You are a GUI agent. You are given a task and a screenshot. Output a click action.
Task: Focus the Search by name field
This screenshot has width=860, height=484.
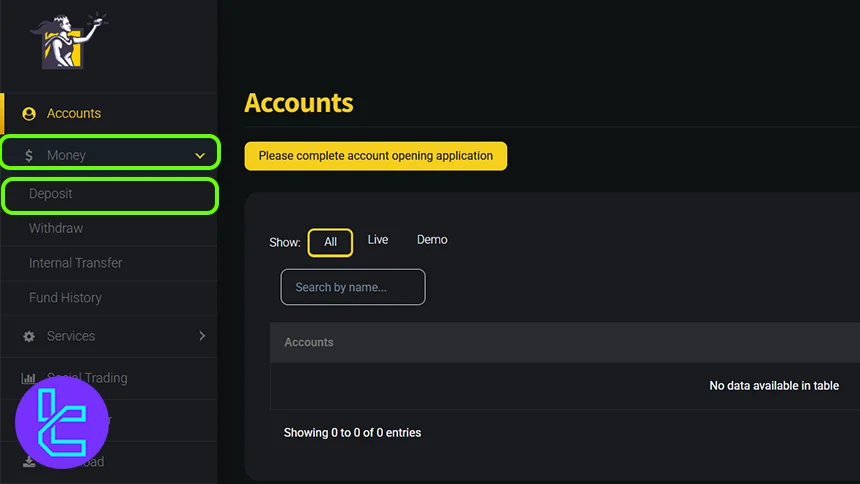pyautogui.click(x=353, y=287)
